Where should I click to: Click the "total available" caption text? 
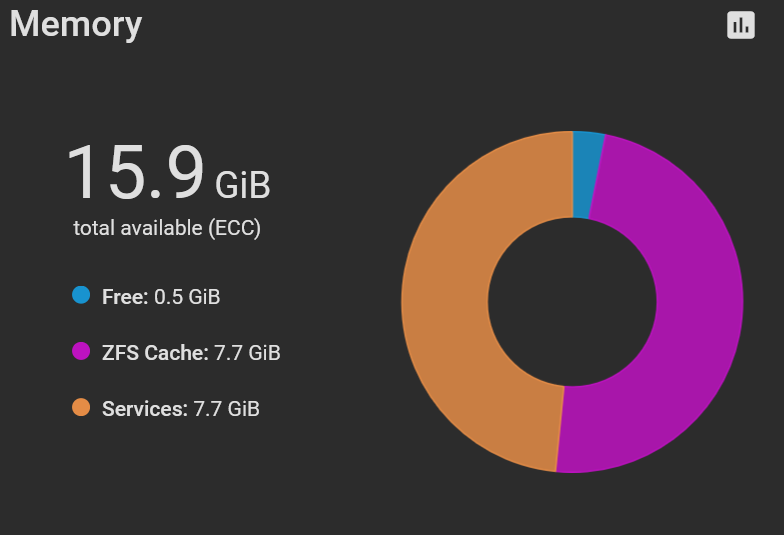138,228
